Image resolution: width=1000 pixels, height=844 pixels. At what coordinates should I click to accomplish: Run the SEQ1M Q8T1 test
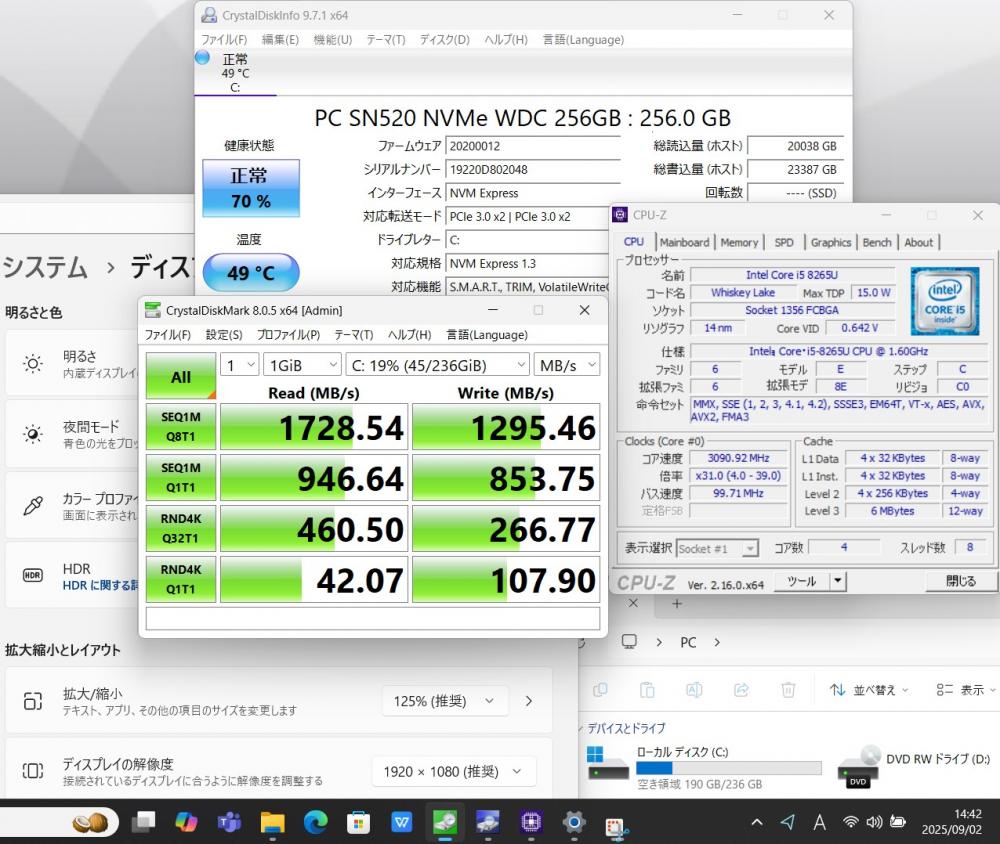(x=181, y=427)
